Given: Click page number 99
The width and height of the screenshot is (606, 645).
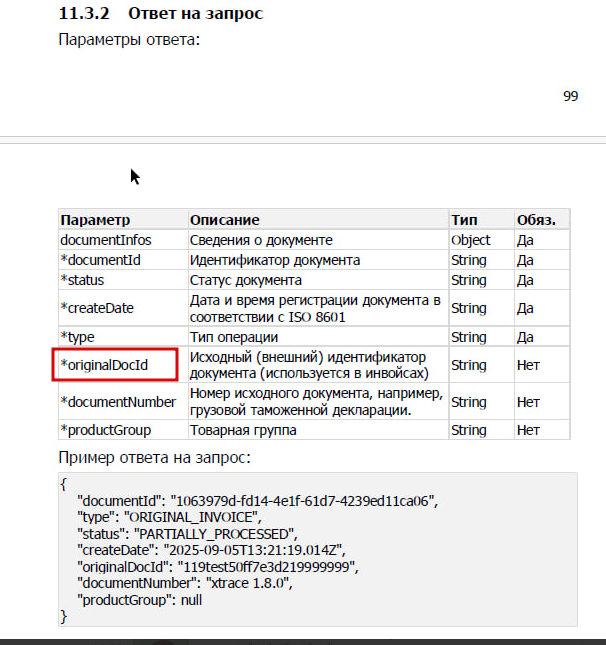Looking at the screenshot, I should [571, 96].
